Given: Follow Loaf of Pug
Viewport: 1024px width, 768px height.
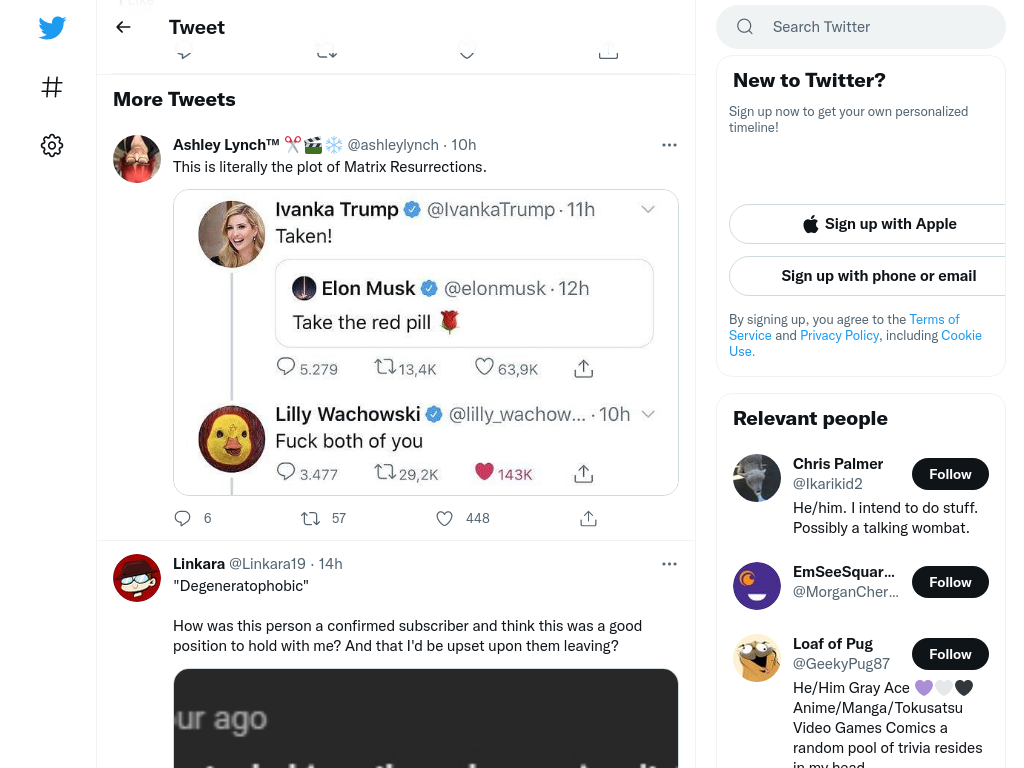Looking at the screenshot, I should (950, 654).
